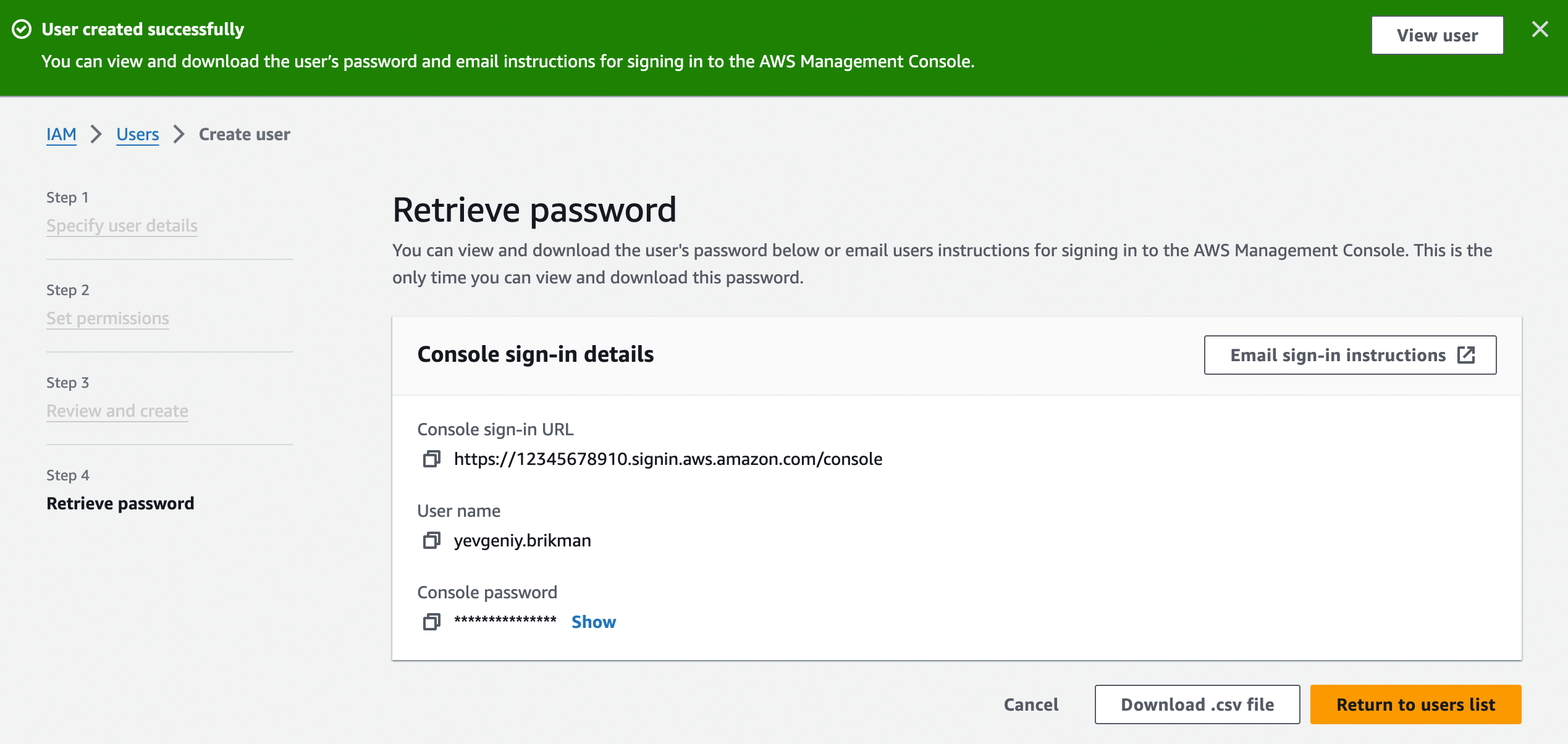Click the breadcrumb chevron after IAM
This screenshot has width=1568, height=744.
(x=96, y=134)
